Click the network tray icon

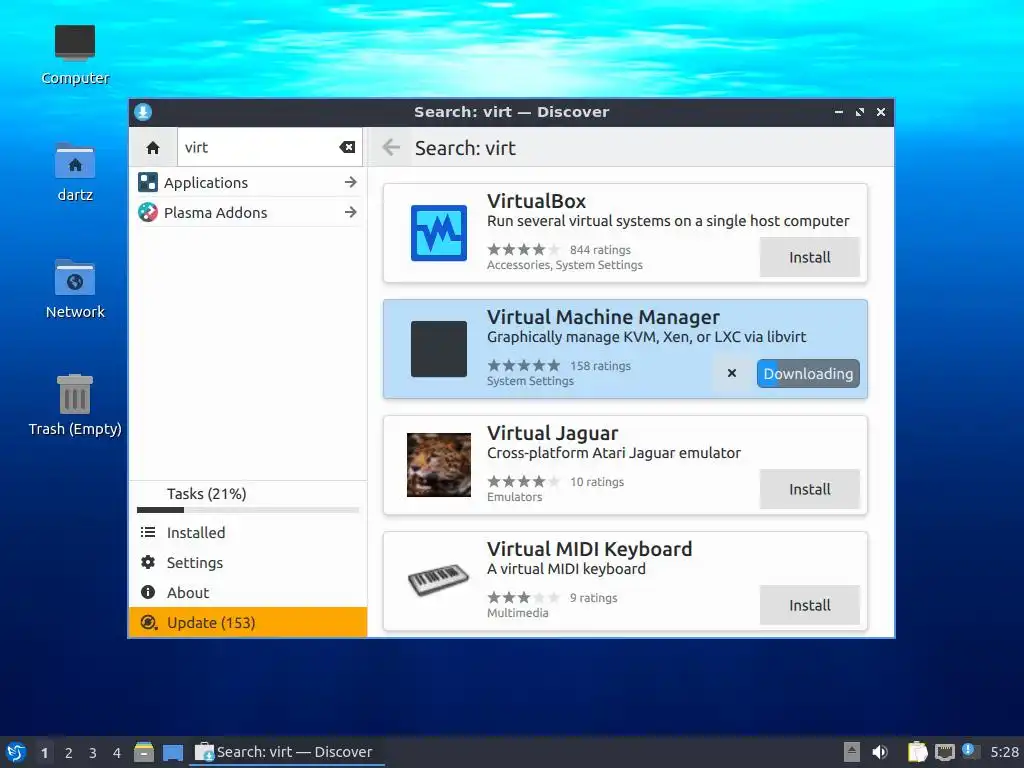coord(944,752)
